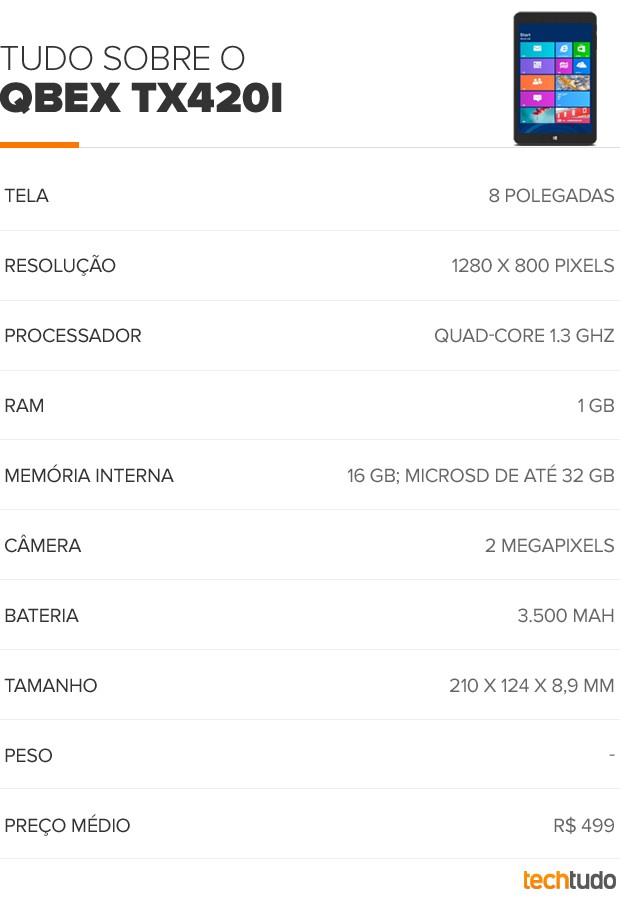Click the 3.500 MAH battery value
620x899 pixels.
pos(566,615)
